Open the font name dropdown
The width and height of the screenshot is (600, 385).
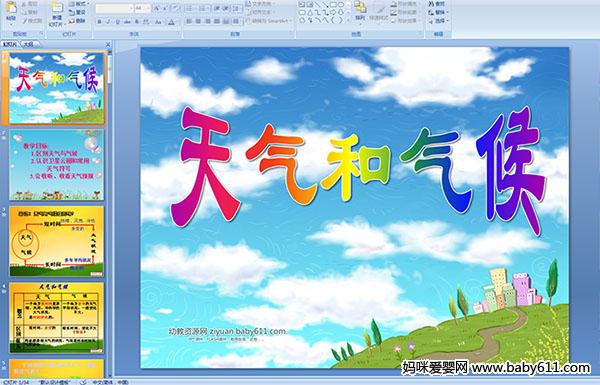point(131,8)
